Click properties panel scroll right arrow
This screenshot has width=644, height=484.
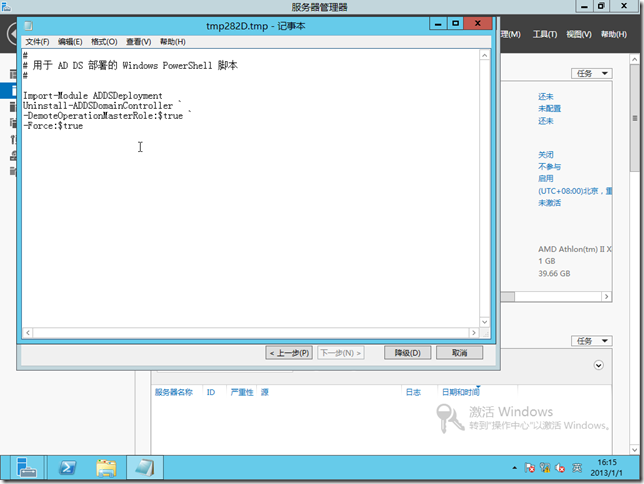click(x=606, y=297)
